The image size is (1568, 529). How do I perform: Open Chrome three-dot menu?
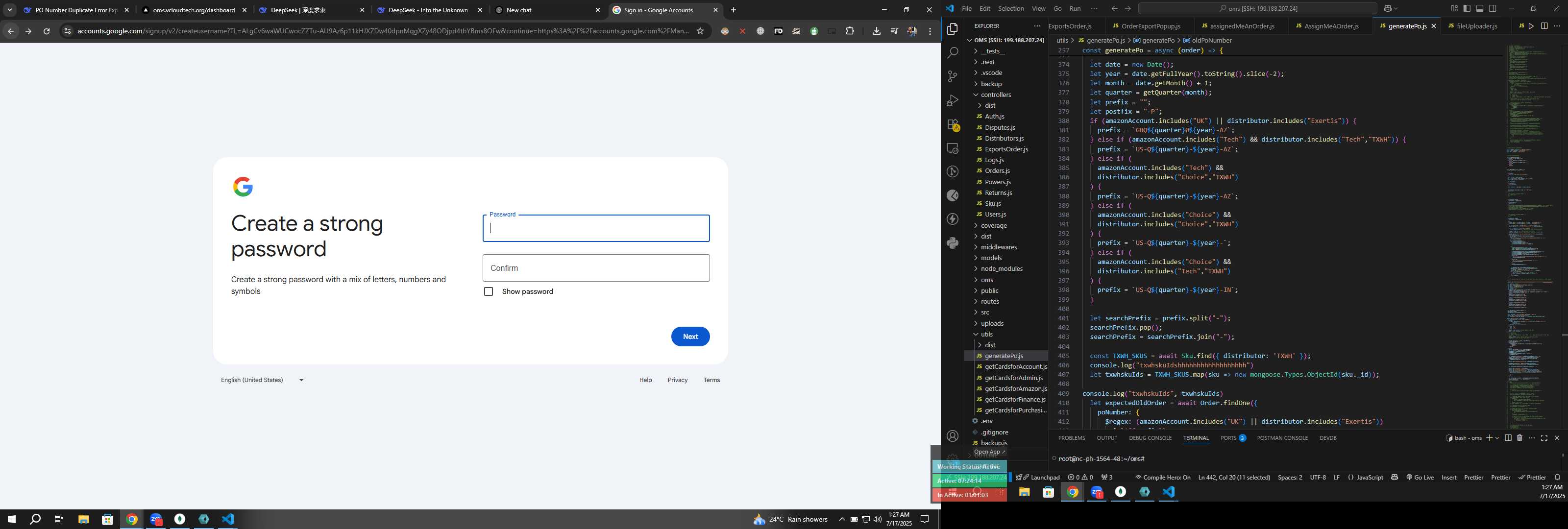pos(930,31)
